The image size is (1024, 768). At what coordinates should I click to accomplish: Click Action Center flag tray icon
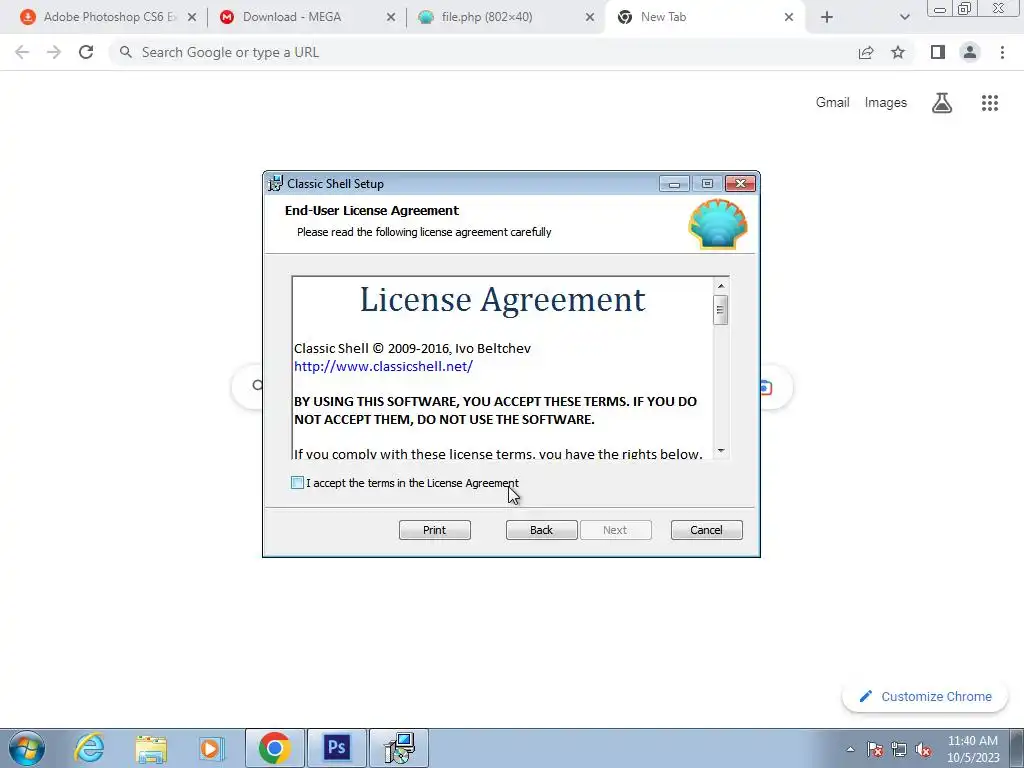pos(875,749)
